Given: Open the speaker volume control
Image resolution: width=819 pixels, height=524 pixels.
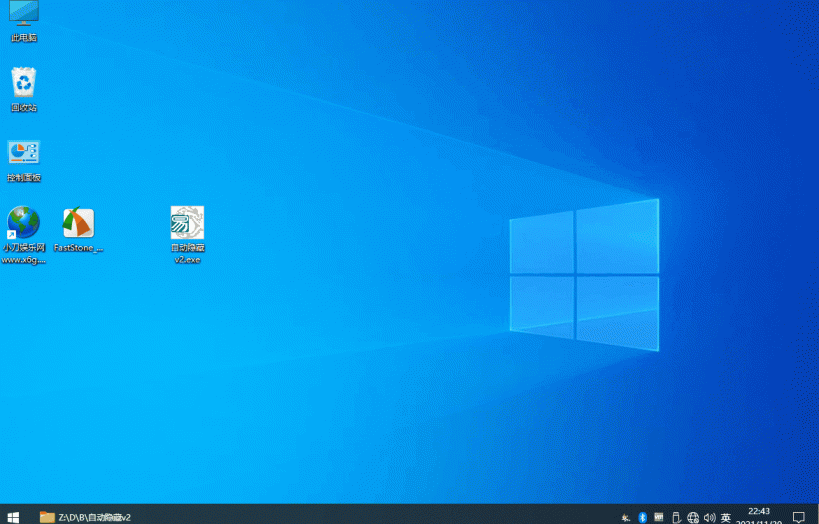Looking at the screenshot, I should pos(709,517).
